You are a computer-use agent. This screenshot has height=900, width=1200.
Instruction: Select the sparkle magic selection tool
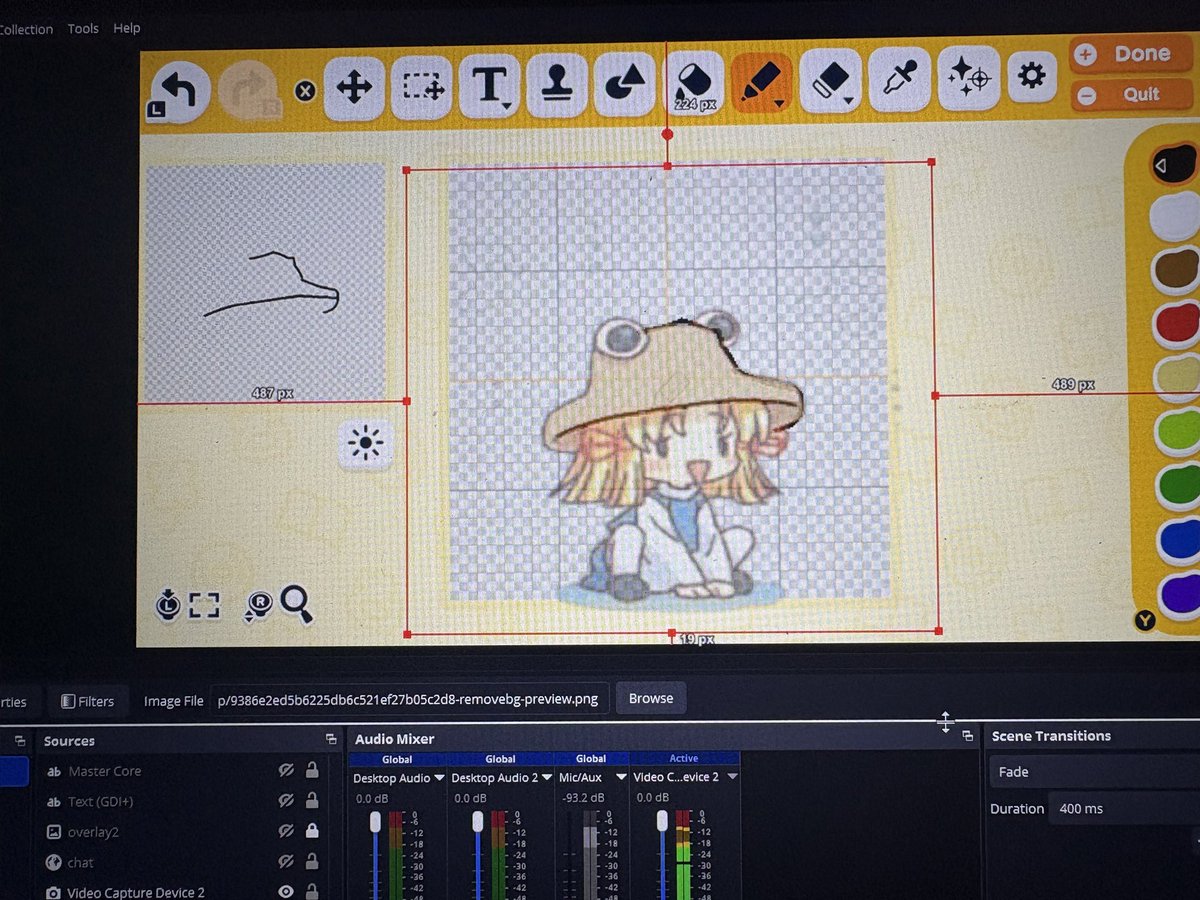tap(968, 76)
